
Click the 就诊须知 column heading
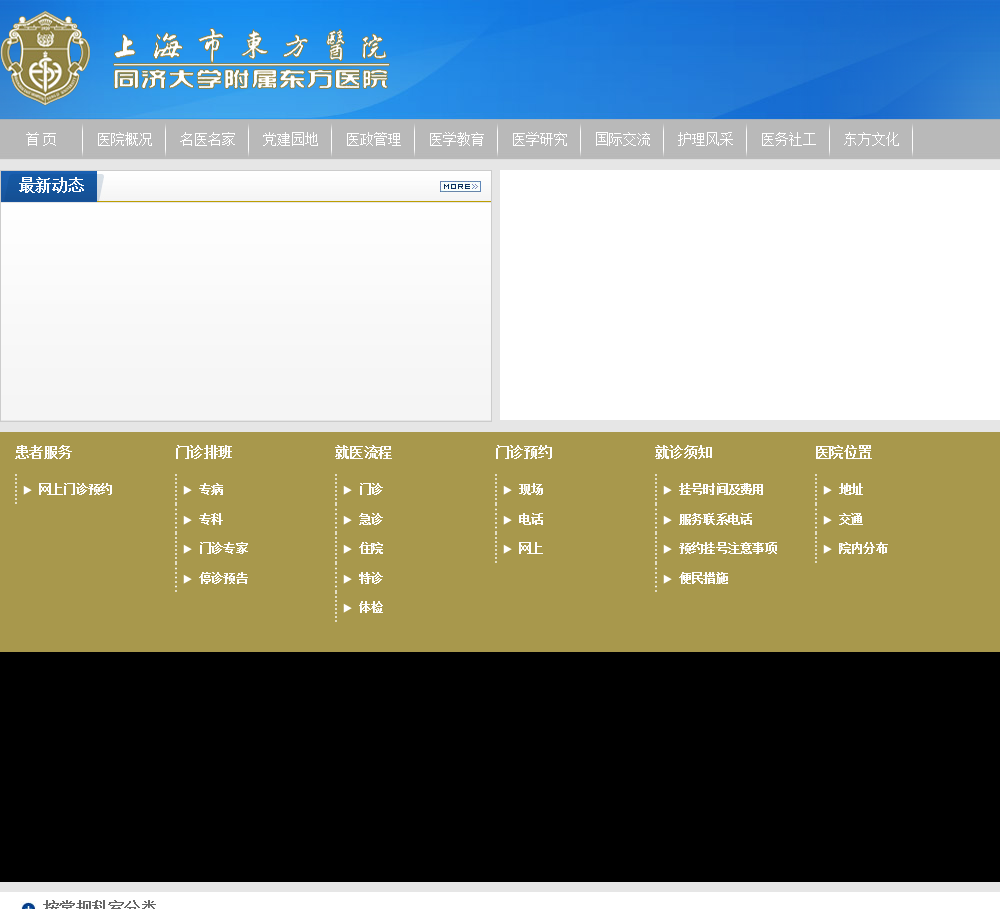(x=684, y=452)
